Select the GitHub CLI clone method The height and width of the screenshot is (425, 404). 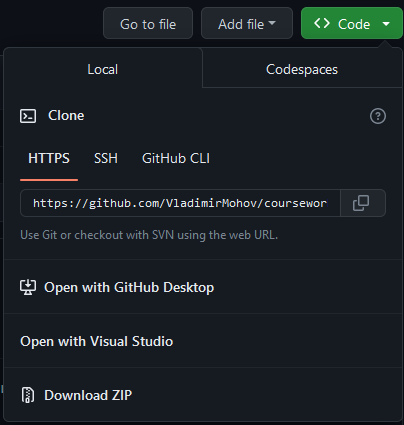tap(176, 158)
